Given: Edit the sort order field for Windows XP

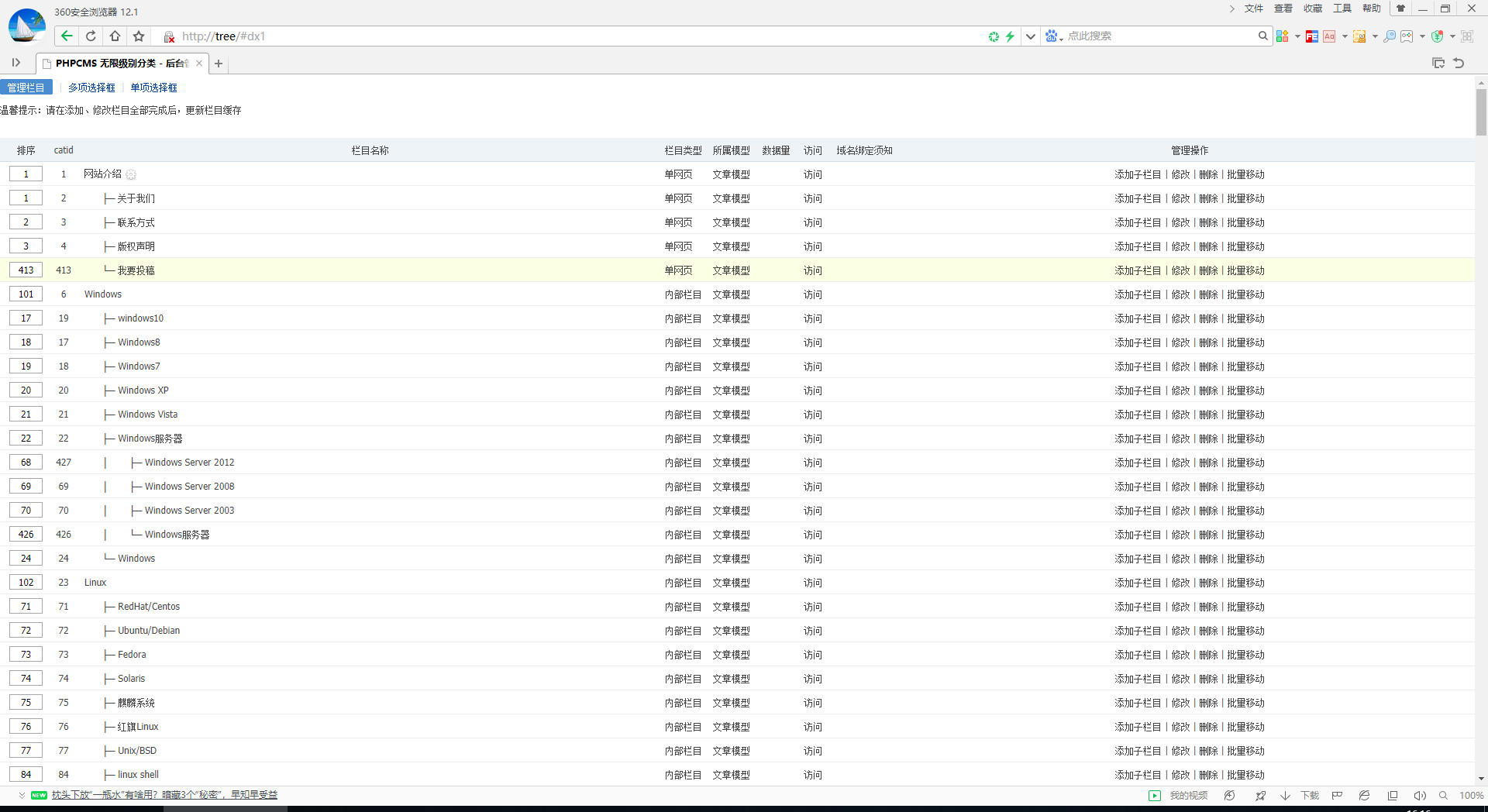Looking at the screenshot, I should coord(26,391).
